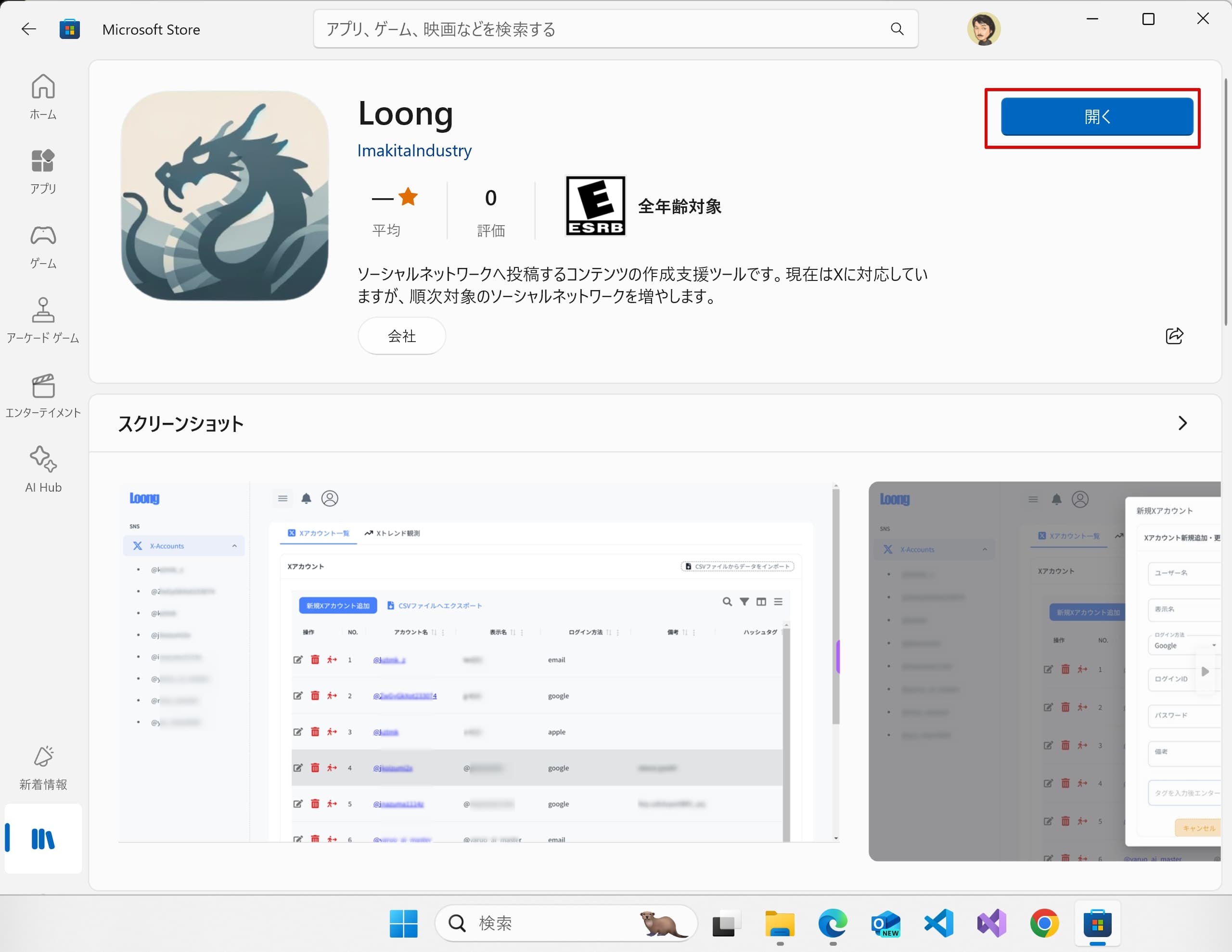1232x952 pixels.
Task: Open Visual Studio from taskbar
Action: coord(991,923)
